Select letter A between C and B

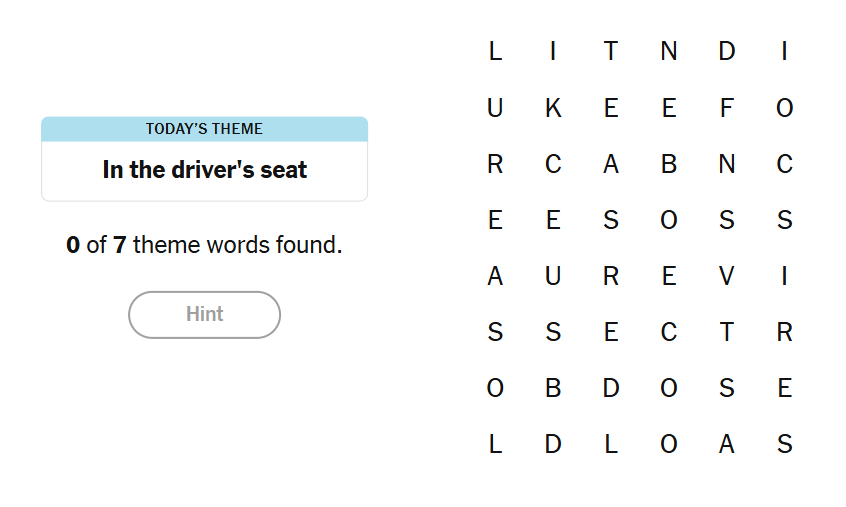coord(611,165)
